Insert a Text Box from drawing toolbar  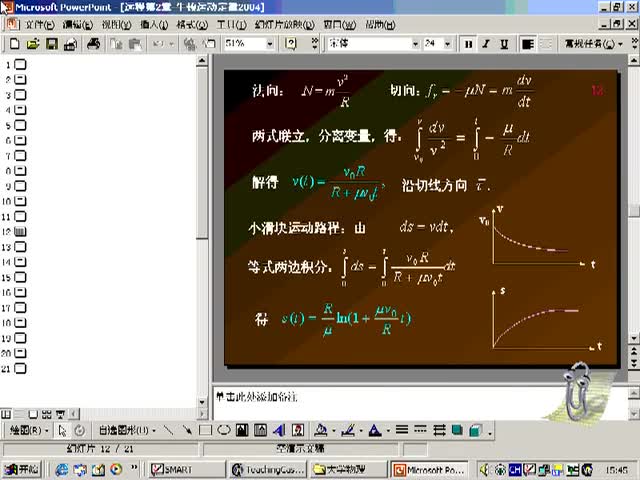pos(242,430)
